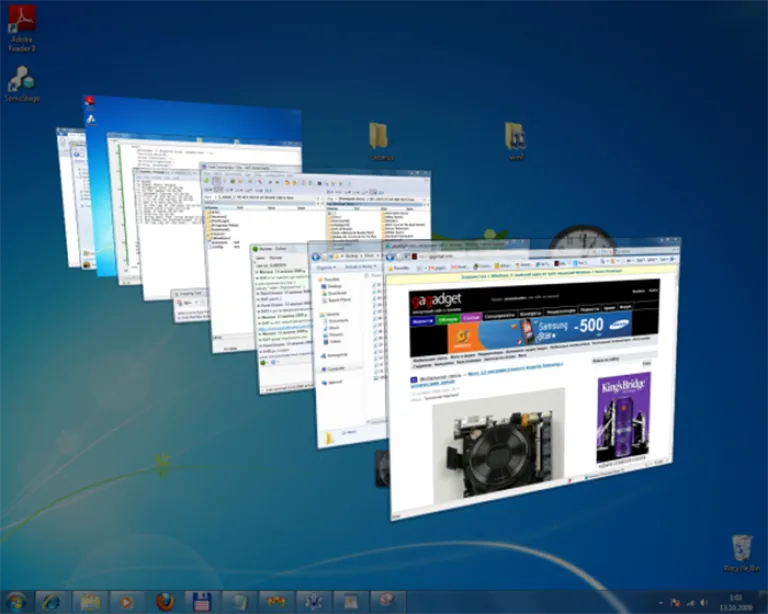Select the messenger contact list window in Flip 3D
Image resolution: width=768 pixels, height=614 pixels.
click(x=282, y=321)
